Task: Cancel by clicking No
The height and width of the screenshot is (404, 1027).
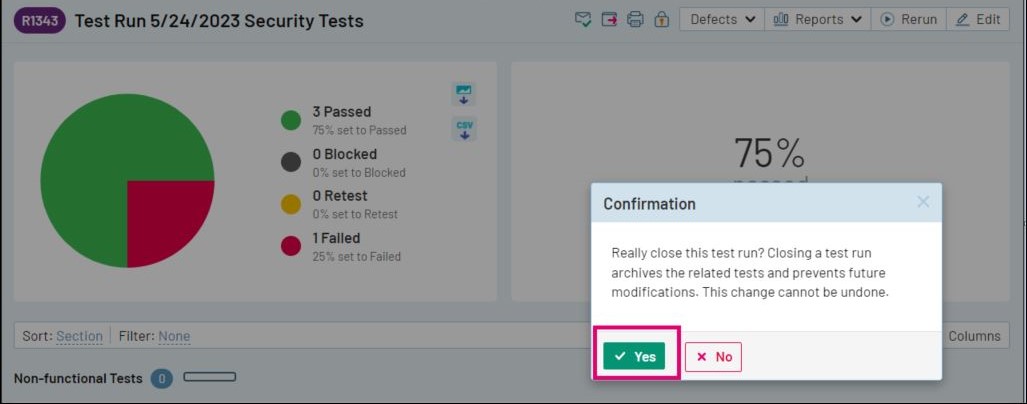Action: (x=714, y=357)
